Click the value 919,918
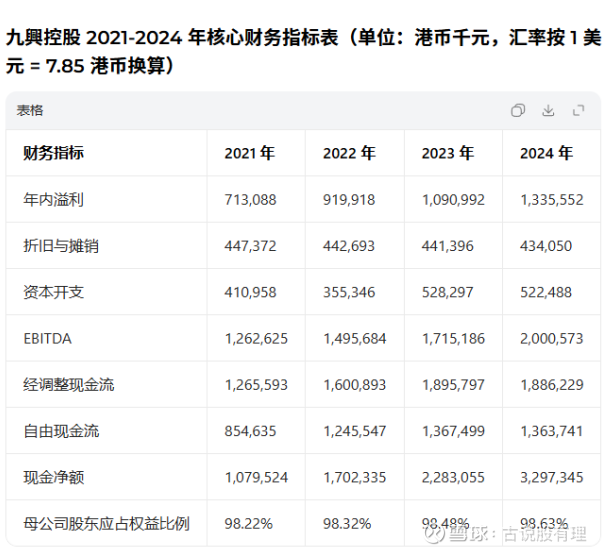The image size is (604, 552). click(349, 200)
